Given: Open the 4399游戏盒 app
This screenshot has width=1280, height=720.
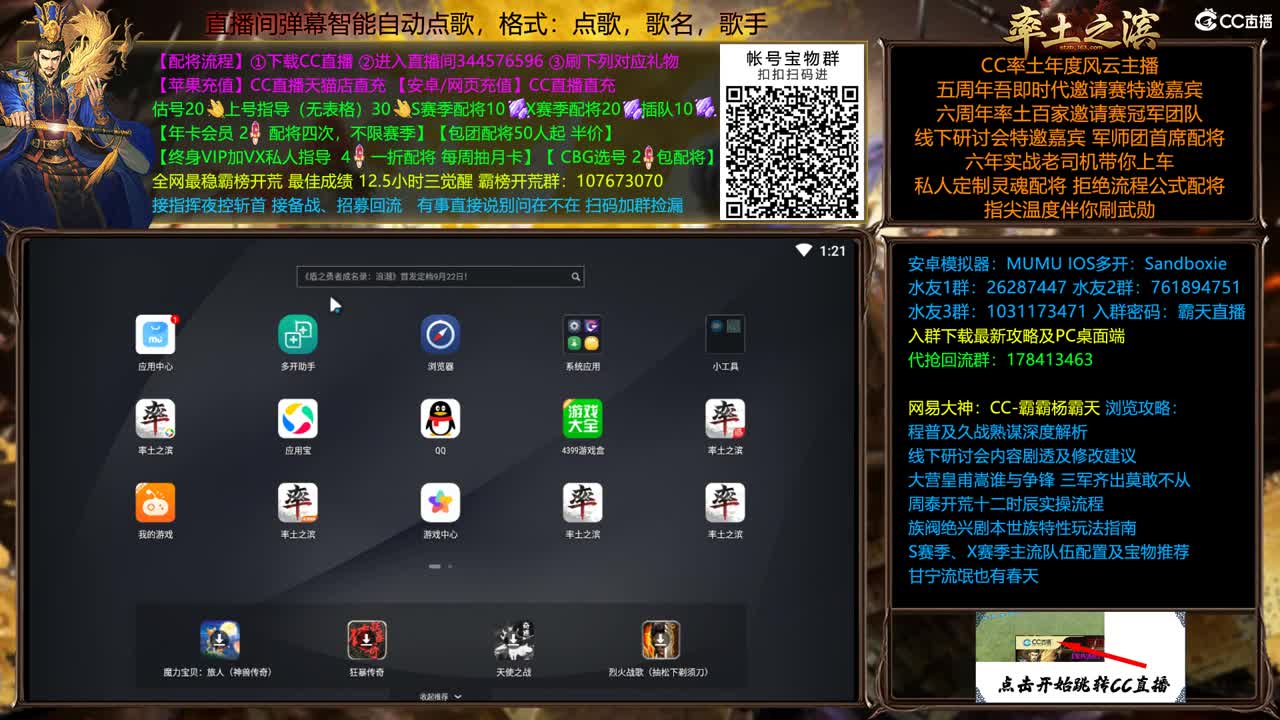Looking at the screenshot, I should 582,419.
